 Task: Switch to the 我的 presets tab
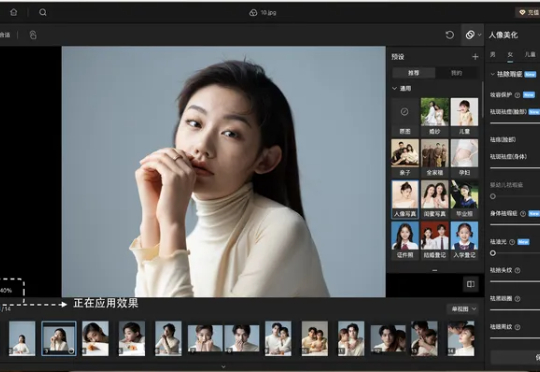[457, 73]
